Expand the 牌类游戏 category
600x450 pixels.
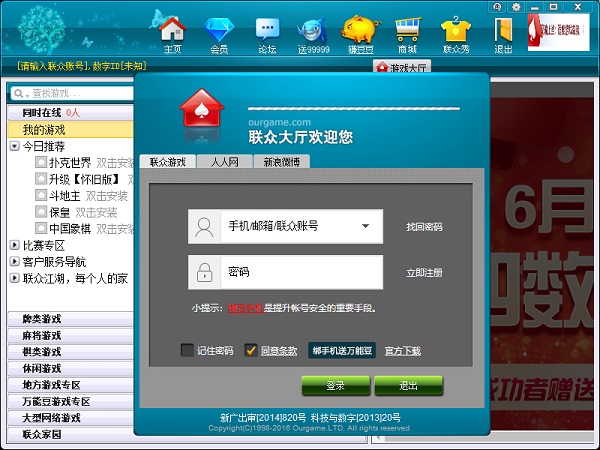tap(70, 319)
